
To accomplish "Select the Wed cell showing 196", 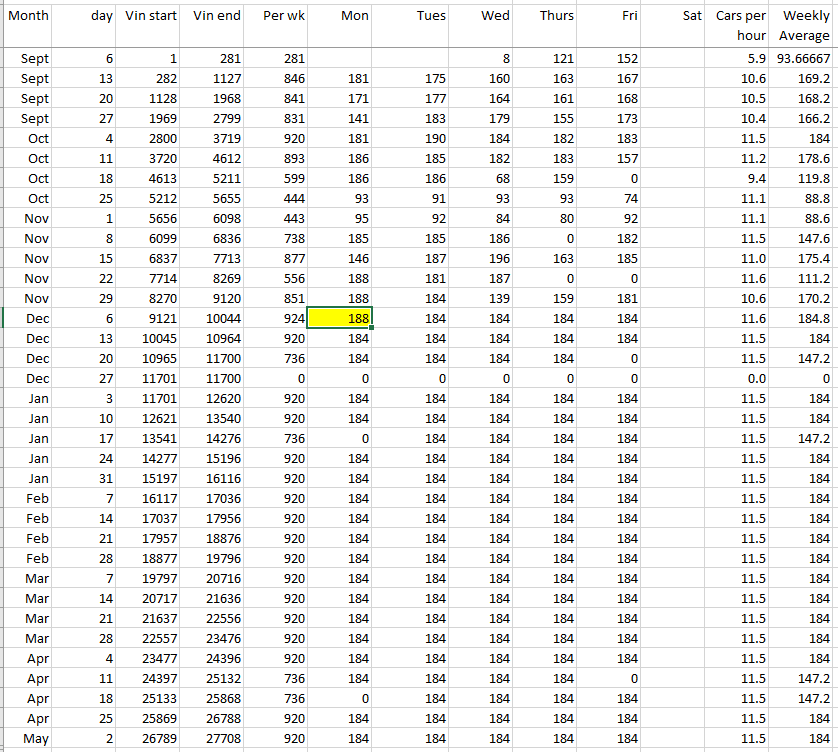I will 482,258.
